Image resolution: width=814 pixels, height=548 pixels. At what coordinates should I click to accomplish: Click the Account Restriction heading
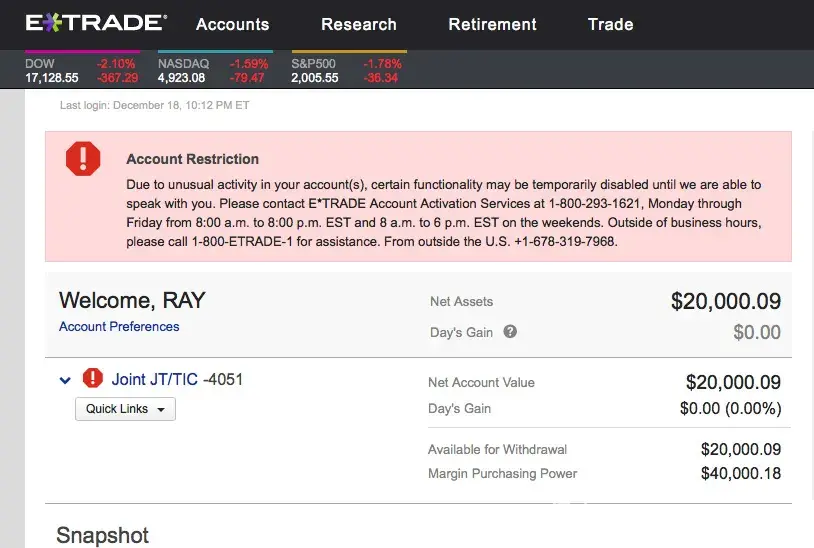pyautogui.click(x=193, y=159)
